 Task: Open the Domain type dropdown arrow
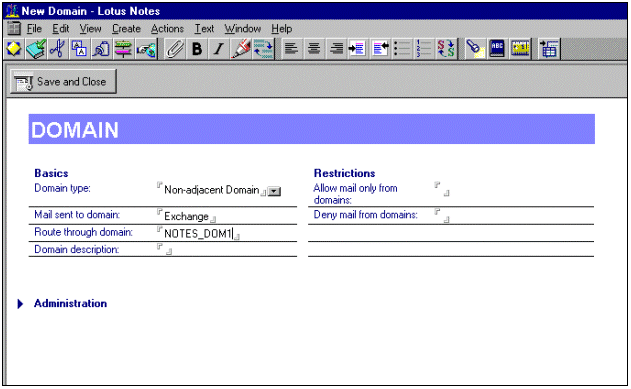(274, 191)
